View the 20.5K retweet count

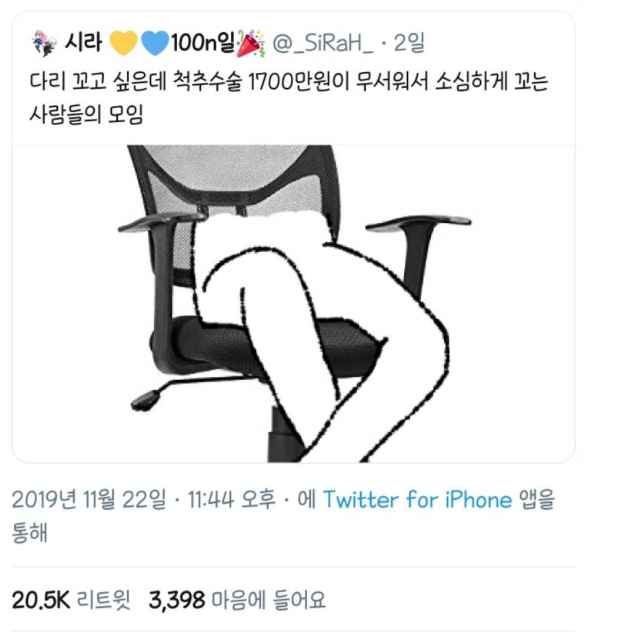[x=41, y=600]
